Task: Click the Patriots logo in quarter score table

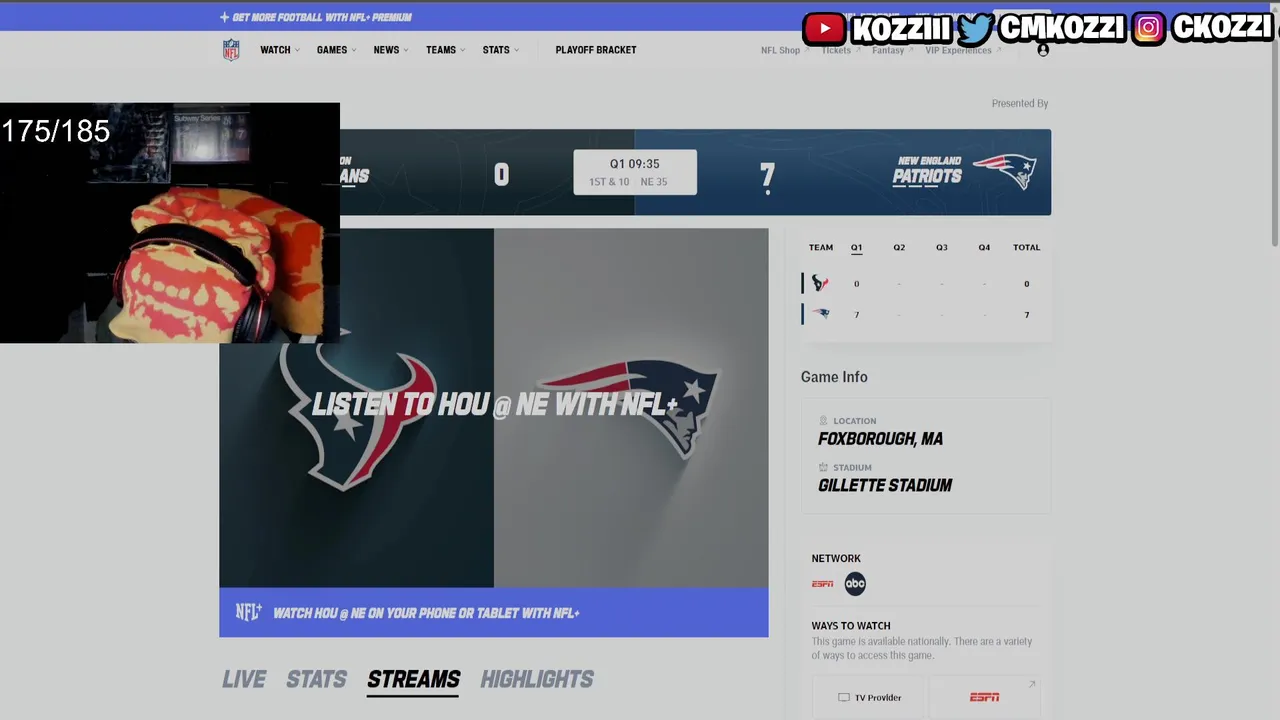Action: [x=820, y=314]
